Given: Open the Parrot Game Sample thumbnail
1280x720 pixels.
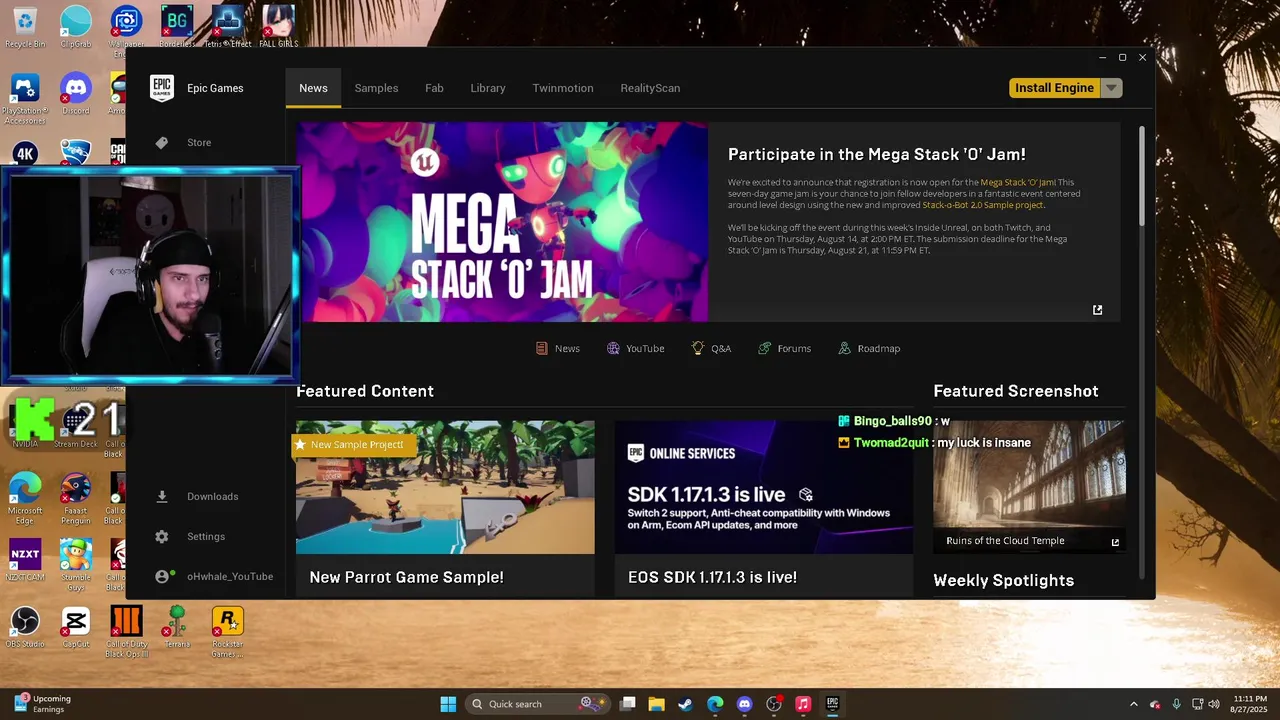Looking at the screenshot, I should point(445,487).
